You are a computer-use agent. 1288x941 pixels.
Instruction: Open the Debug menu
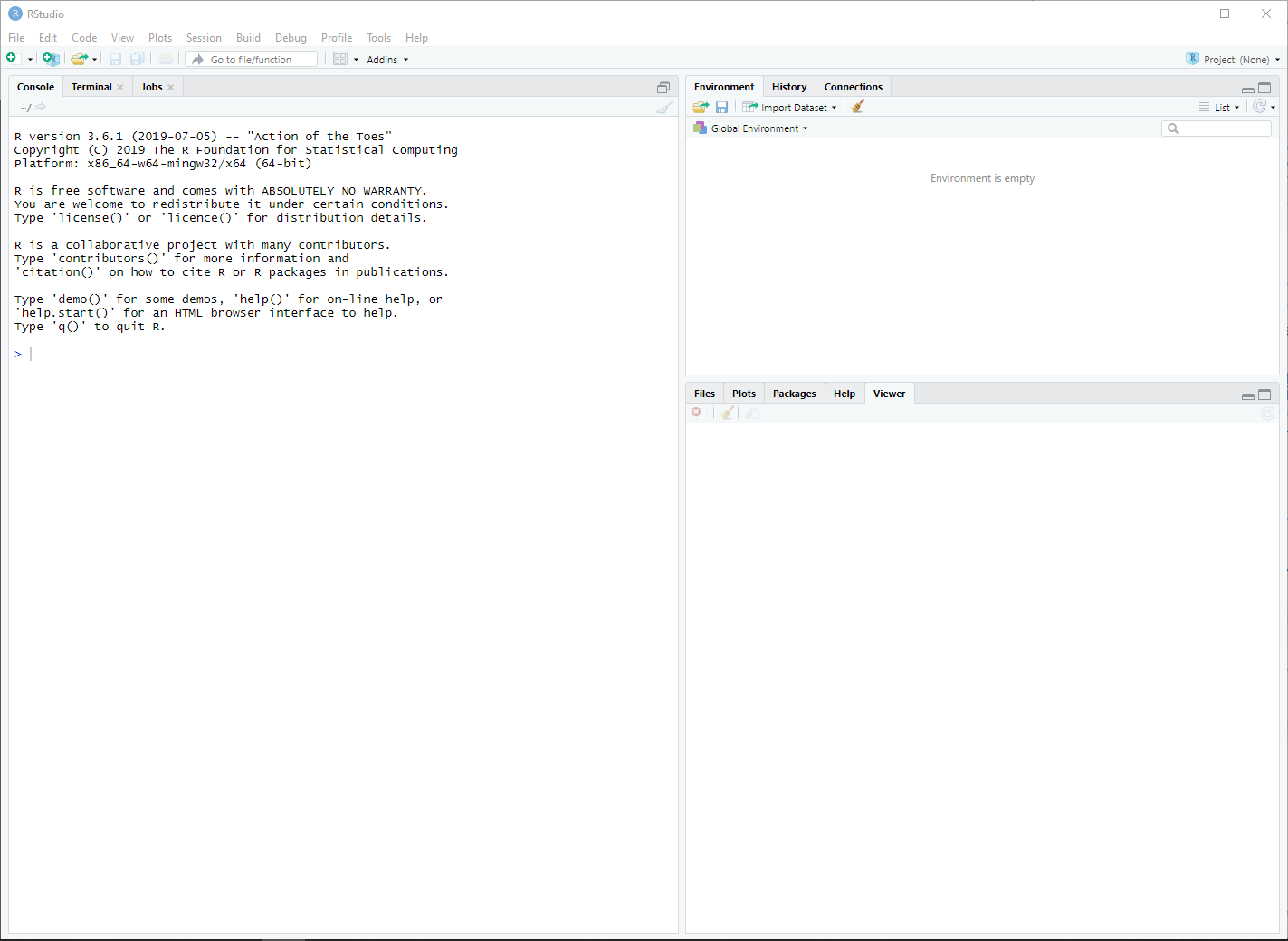(291, 38)
